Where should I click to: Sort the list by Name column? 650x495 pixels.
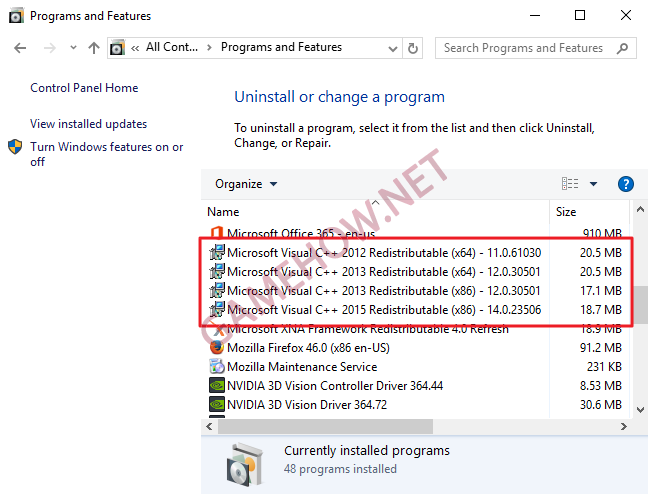point(375,212)
